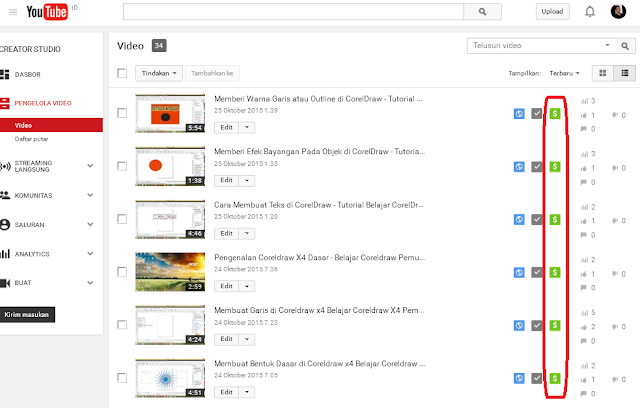Expand Analytics section
The width and height of the screenshot is (640, 408).
pos(90,253)
